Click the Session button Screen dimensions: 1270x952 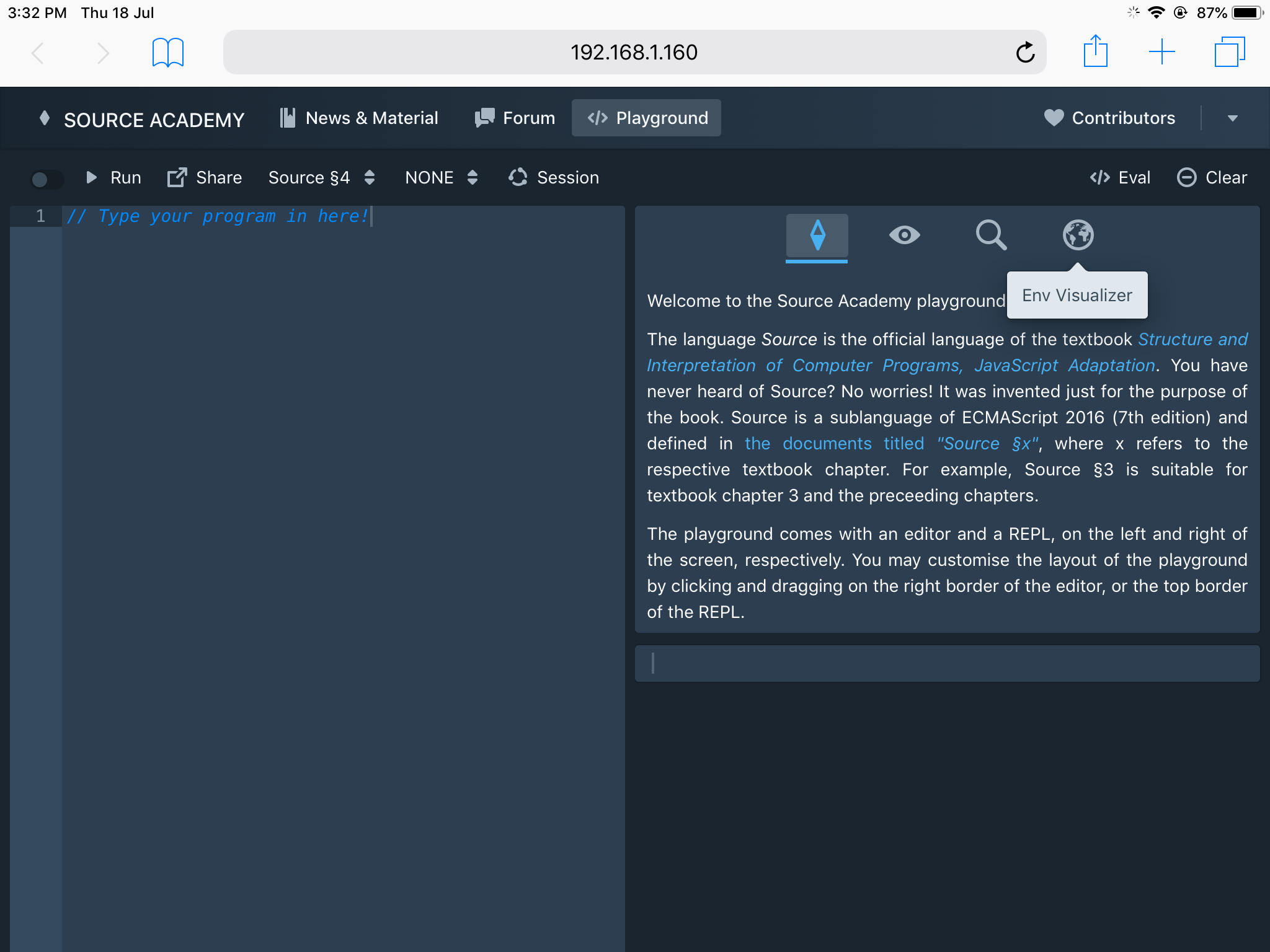pyautogui.click(x=554, y=178)
